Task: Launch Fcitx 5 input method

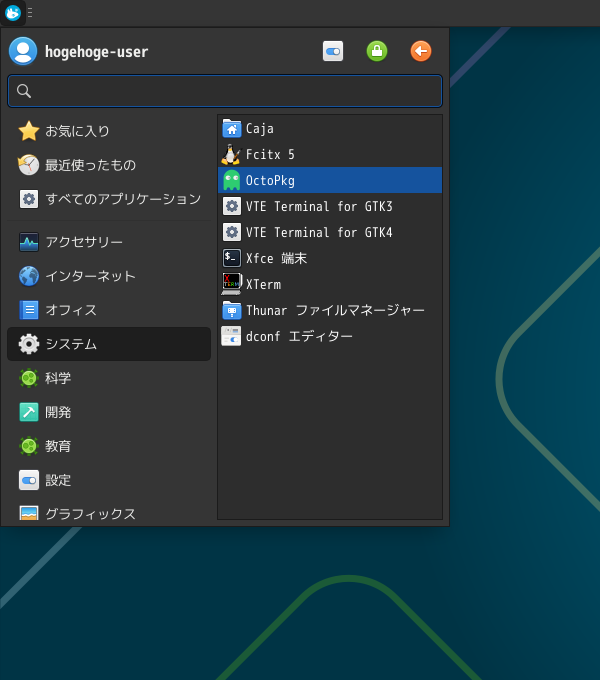Action: coord(330,154)
